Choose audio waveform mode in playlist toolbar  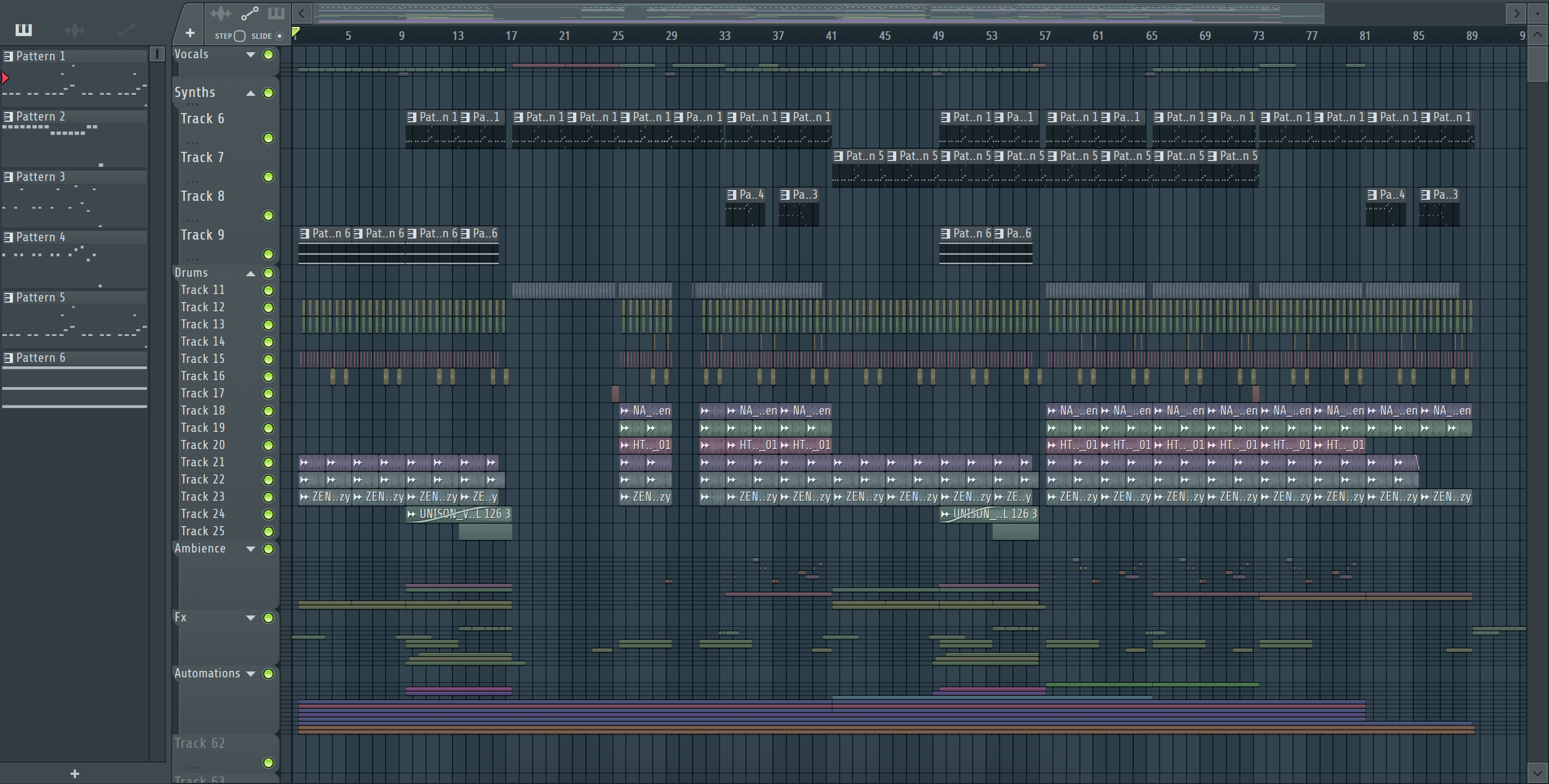point(221,13)
